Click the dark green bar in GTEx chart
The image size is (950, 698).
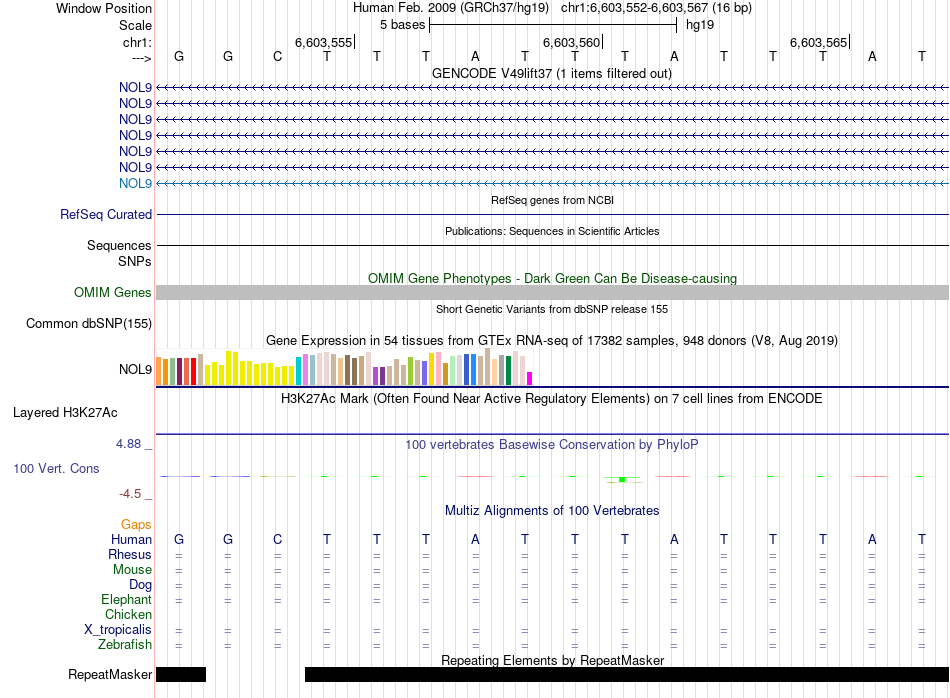[x=509, y=371]
